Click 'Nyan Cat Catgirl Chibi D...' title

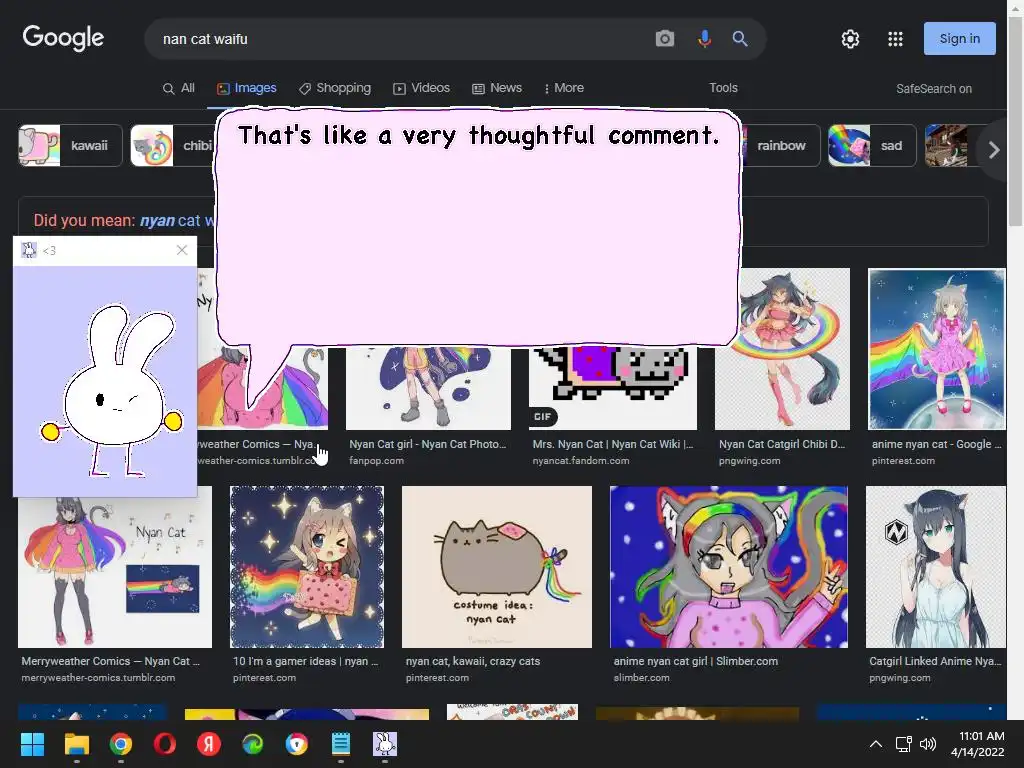(782, 444)
